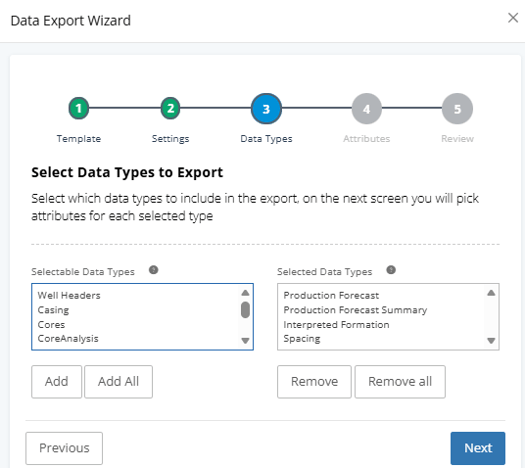Select step 5 Review circle
This screenshot has width=525, height=468.
coord(457,109)
